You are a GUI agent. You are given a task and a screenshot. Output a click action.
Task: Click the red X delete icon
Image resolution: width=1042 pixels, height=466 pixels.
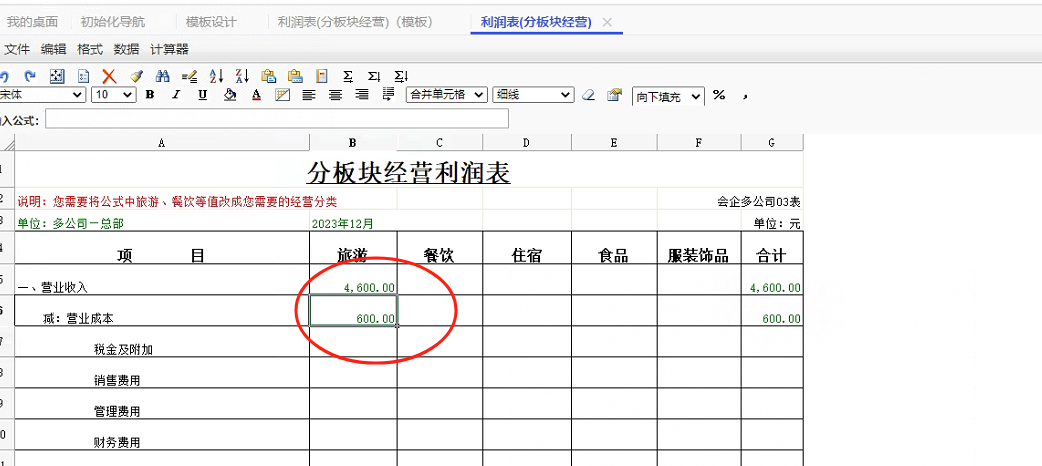(110, 76)
